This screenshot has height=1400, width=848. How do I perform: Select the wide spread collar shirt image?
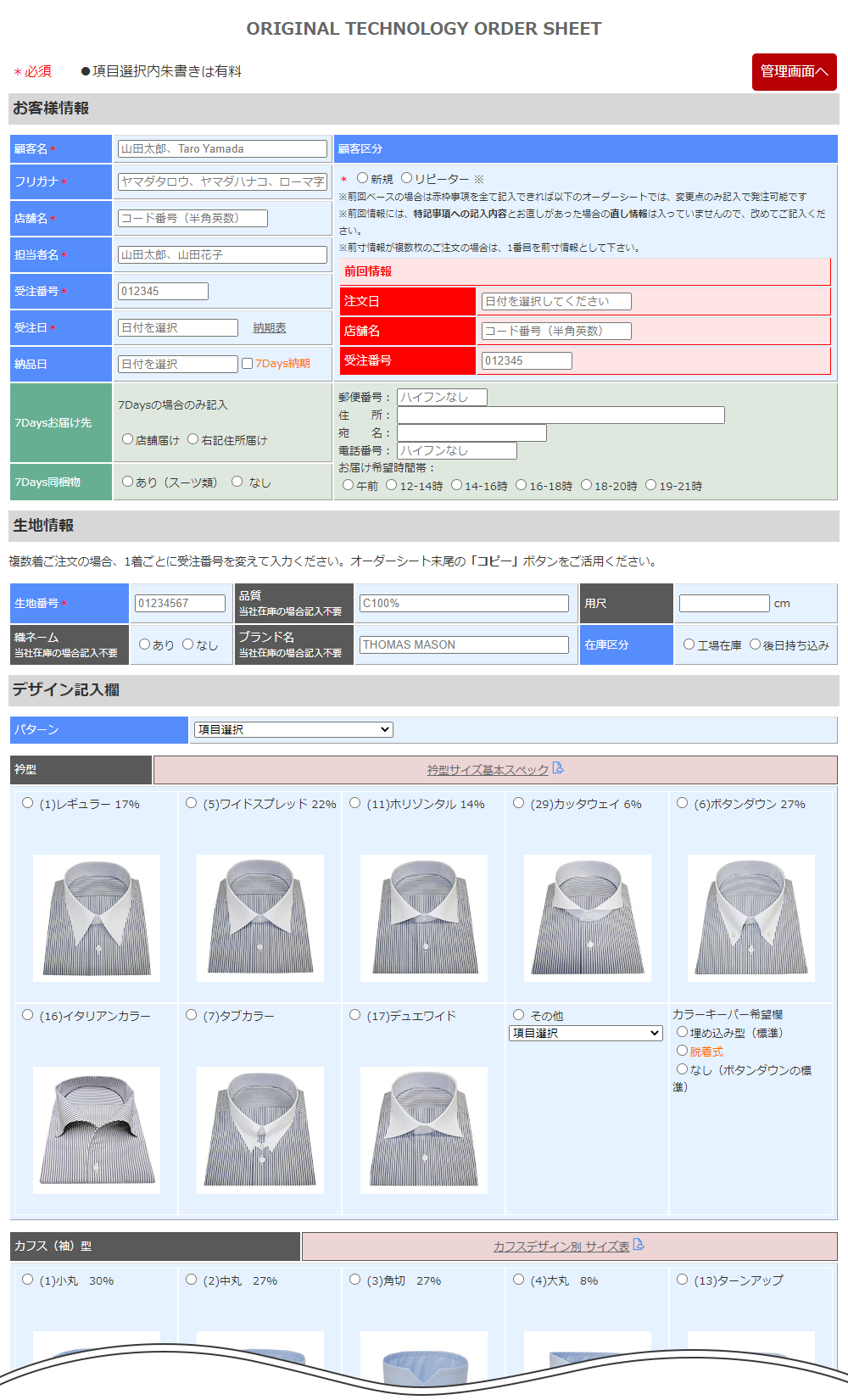[259, 918]
